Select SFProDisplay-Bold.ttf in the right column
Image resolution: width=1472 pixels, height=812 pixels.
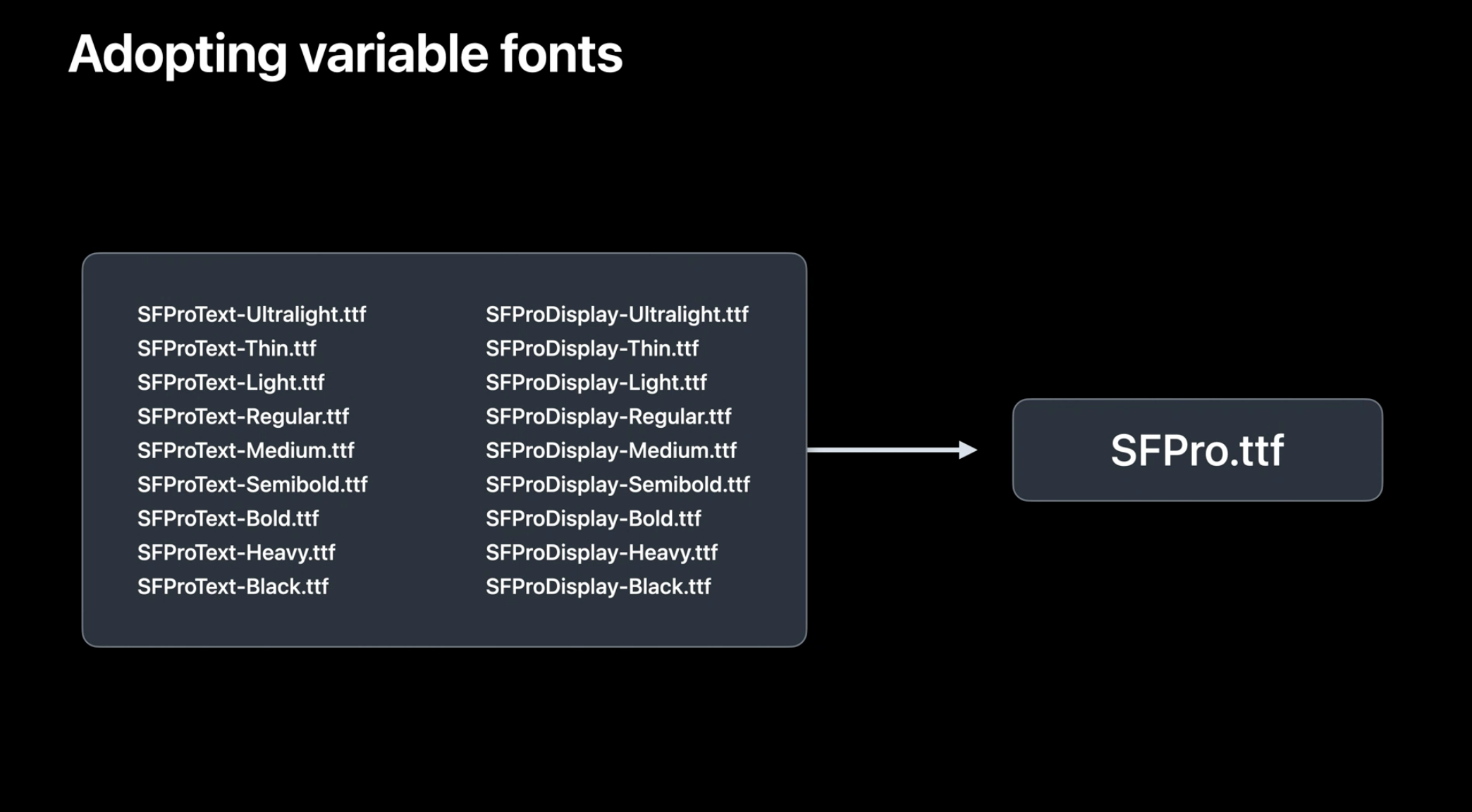pyautogui.click(x=594, y=519)
